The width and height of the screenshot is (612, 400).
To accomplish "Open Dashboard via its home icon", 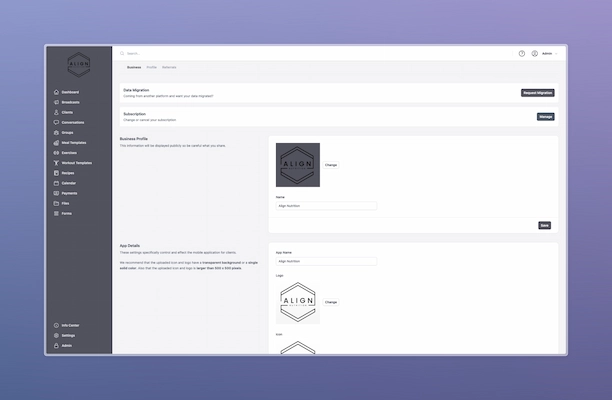I will point(56,92).
